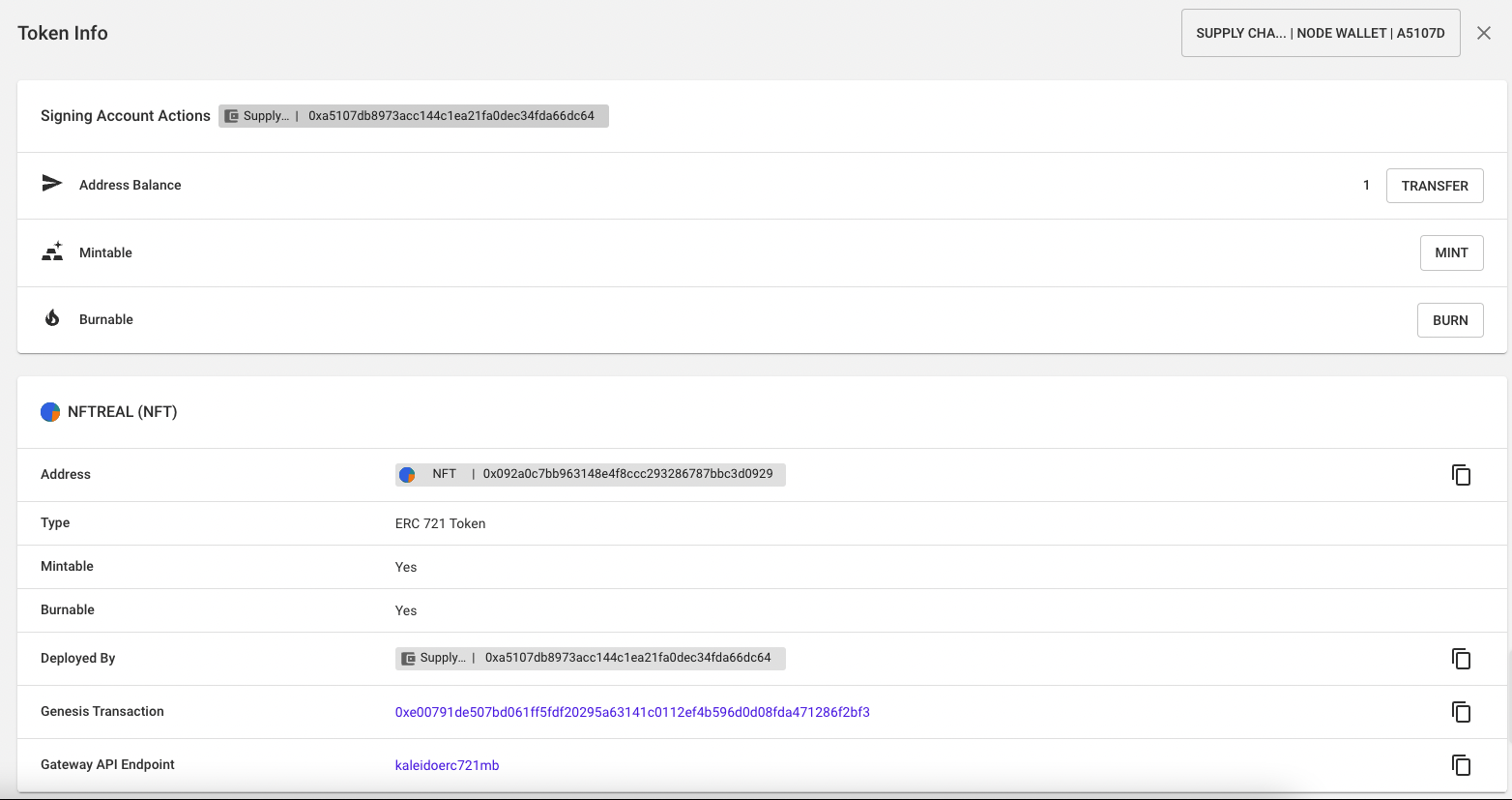Image resolution: width=1512 pixels, height=800 pixels.
Task: Close the Token Info panel
Action: (x=1484, y=33)
